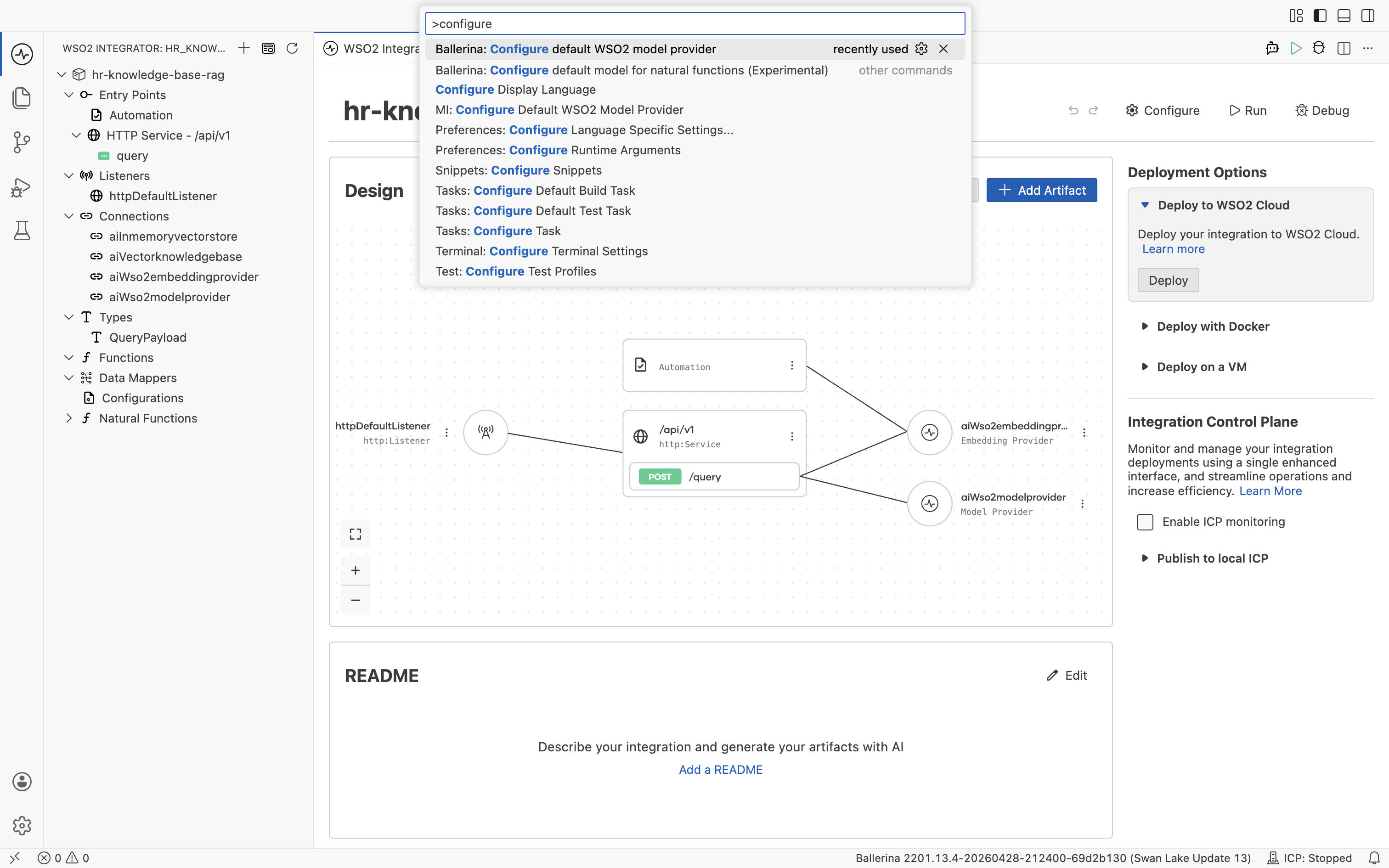
Task: Click the plus icon in WSO2 Integrator panel header
Action: tap(244, 48)
